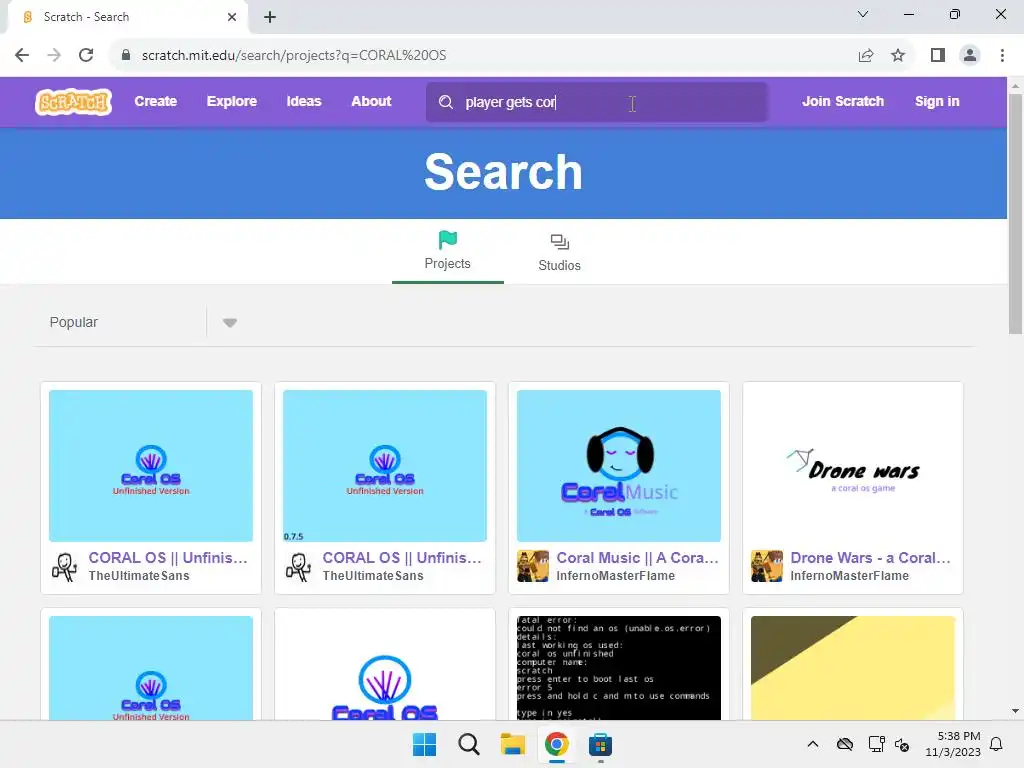
Task: Click the page vertical scrollbar thumb
Action: coord(1015,216)
